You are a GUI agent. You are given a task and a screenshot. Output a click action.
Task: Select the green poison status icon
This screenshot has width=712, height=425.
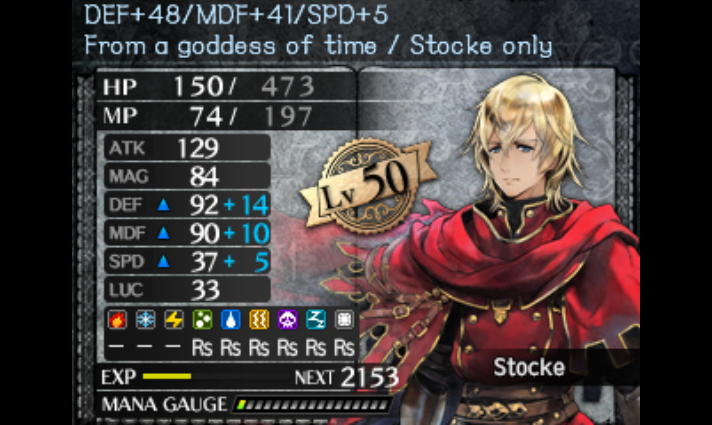tap(203, 320)
